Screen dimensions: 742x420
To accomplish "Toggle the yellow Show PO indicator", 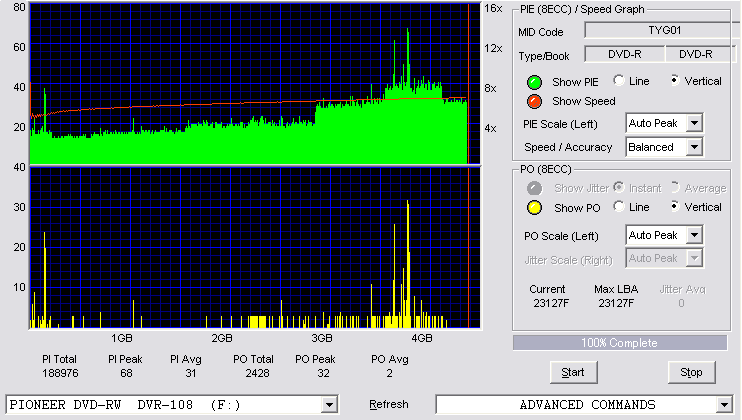I will coord(534,208).
